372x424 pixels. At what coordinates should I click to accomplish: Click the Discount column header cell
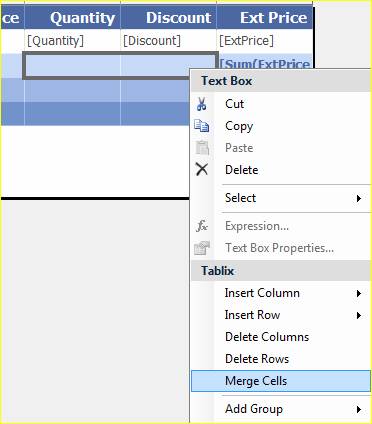pyautogui.click(x=168, y=18)
